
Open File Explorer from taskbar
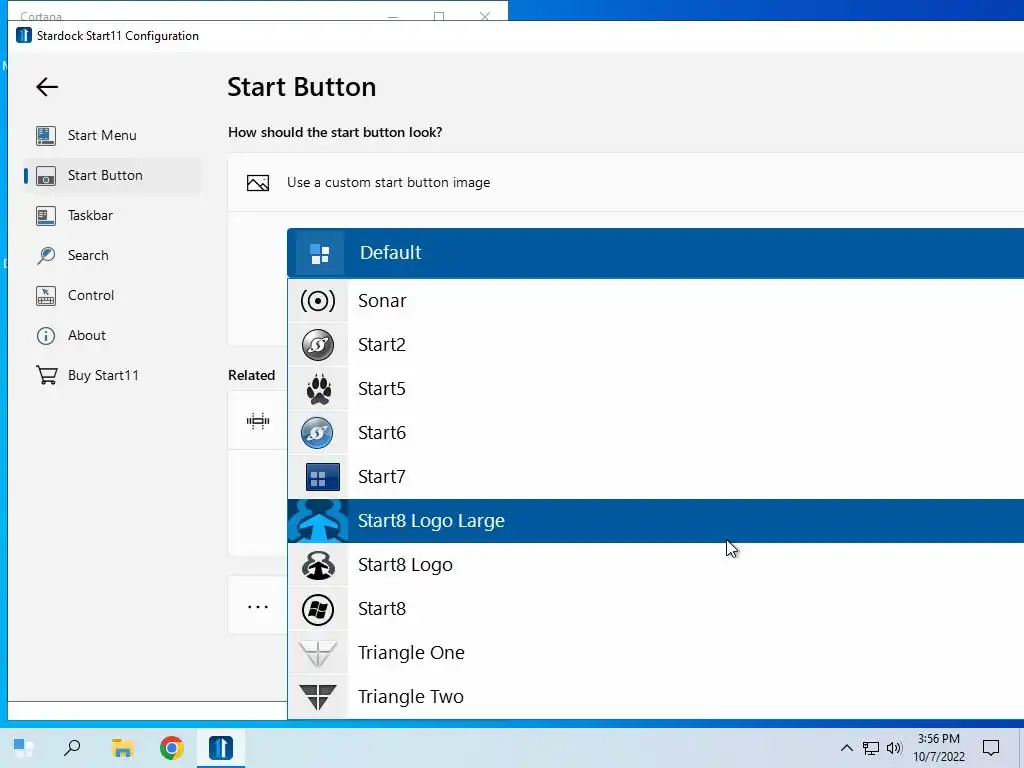click(x=122, y=748)
